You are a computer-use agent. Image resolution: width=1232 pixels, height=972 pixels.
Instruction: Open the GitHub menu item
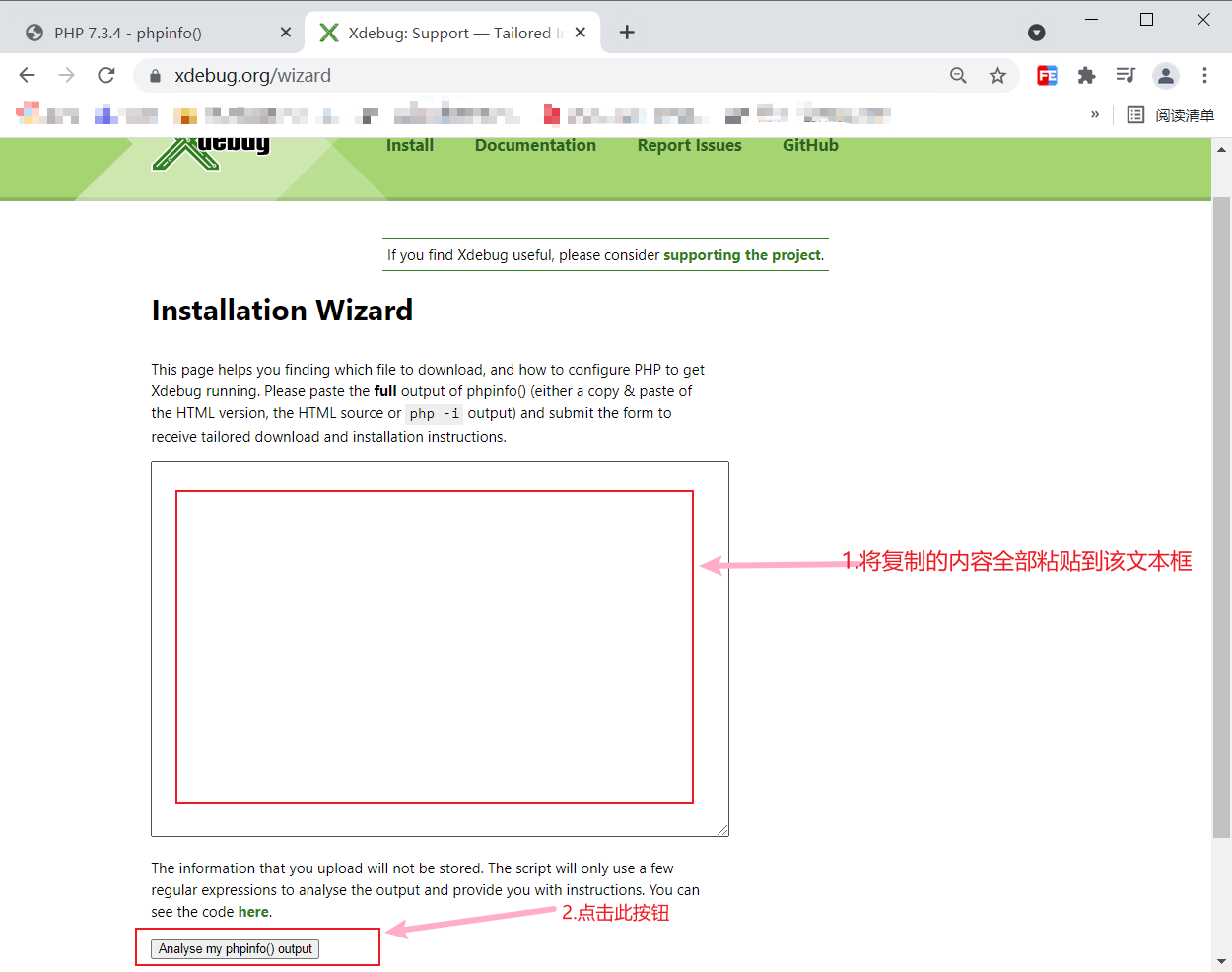(810, 146)
